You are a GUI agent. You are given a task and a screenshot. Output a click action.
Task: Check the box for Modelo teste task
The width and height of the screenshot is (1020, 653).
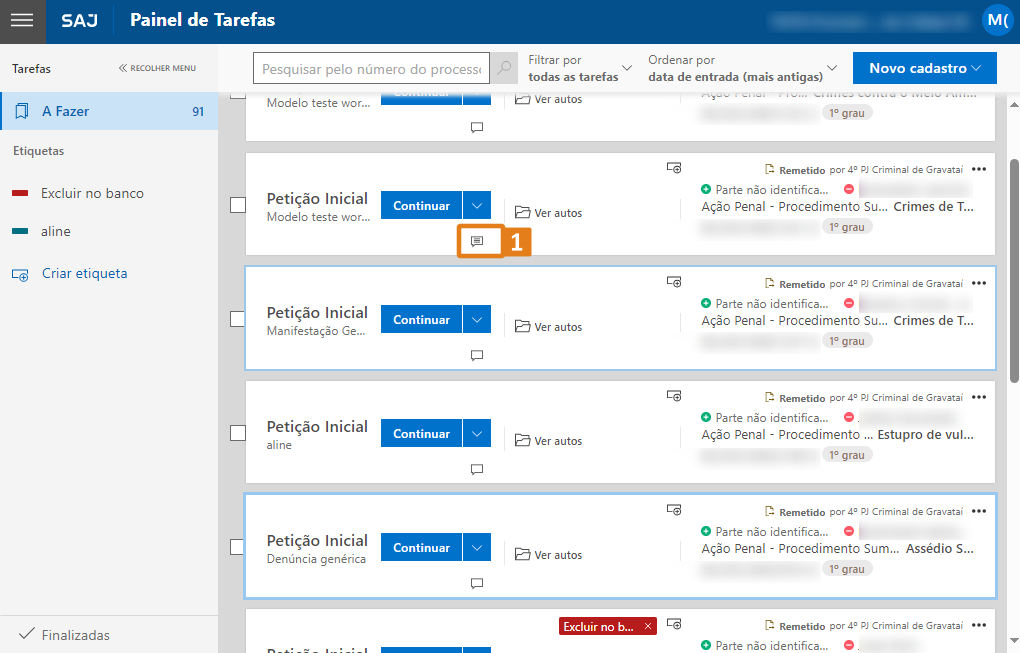pyautogui.click(x=238, y=205)
